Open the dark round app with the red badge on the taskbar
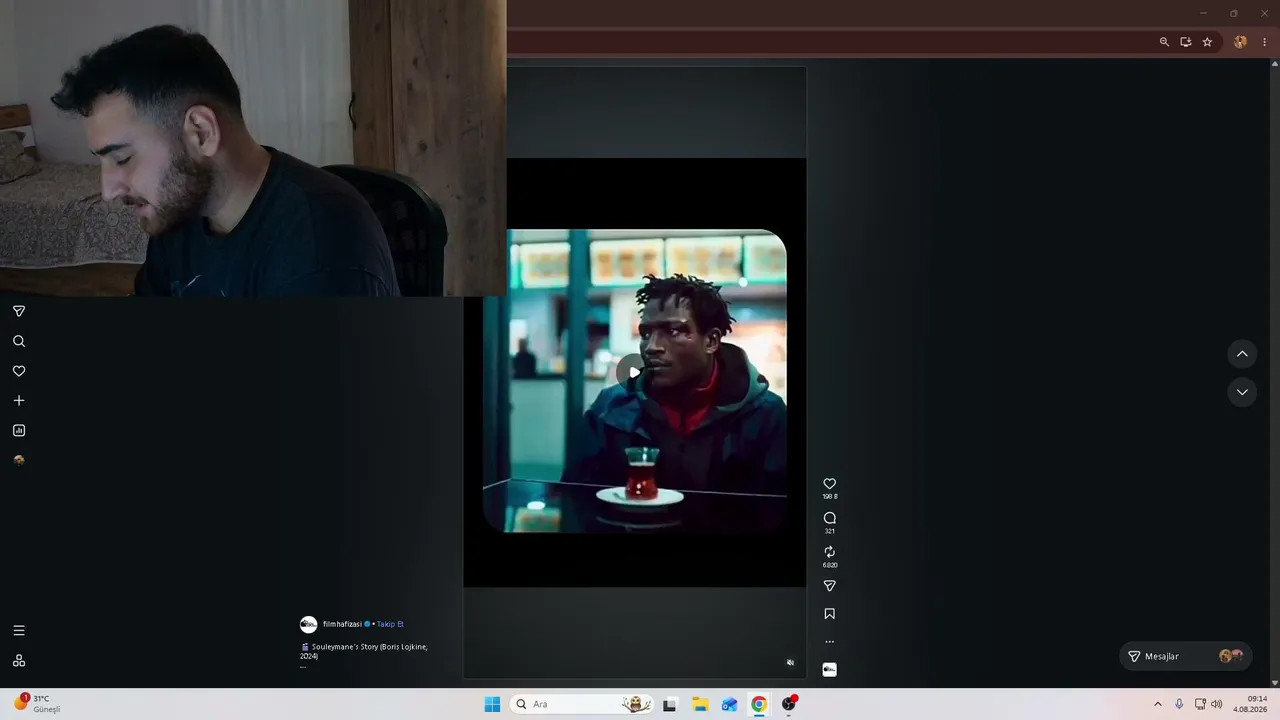The height and width of the screenshot is (720, 1280). [789, 704]
